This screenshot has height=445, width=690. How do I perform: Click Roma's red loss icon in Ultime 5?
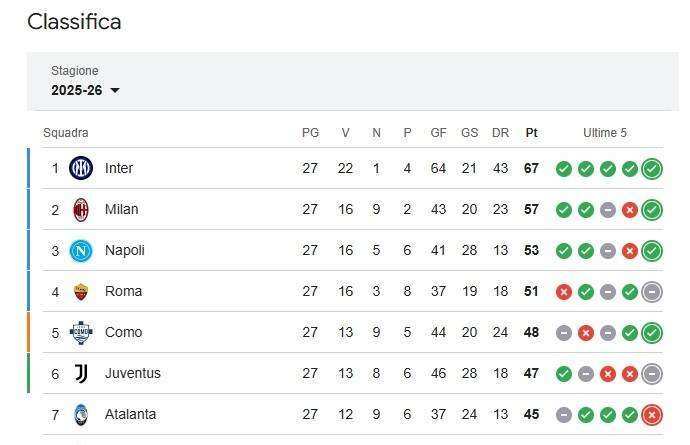point(564,291)
